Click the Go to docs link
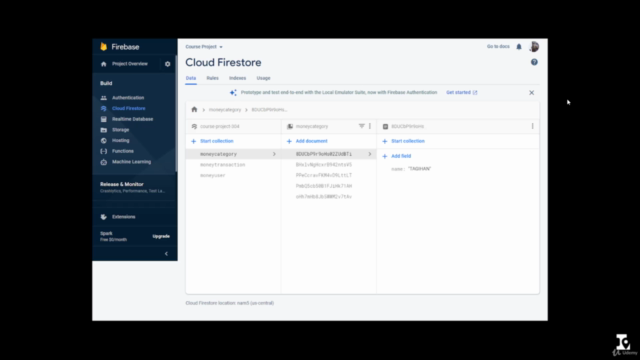This screenshot has height=360, width=640. point(498,47)
